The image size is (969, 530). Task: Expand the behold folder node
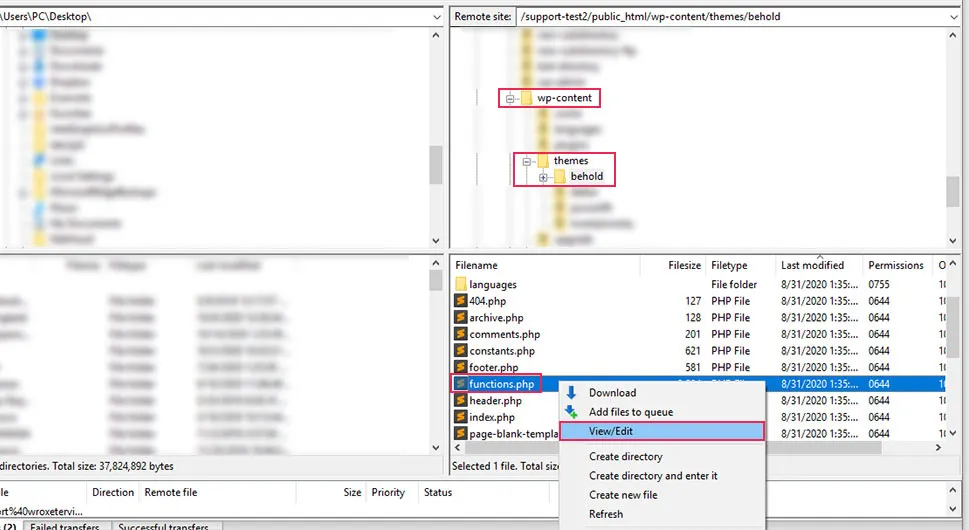pos(543,177)
